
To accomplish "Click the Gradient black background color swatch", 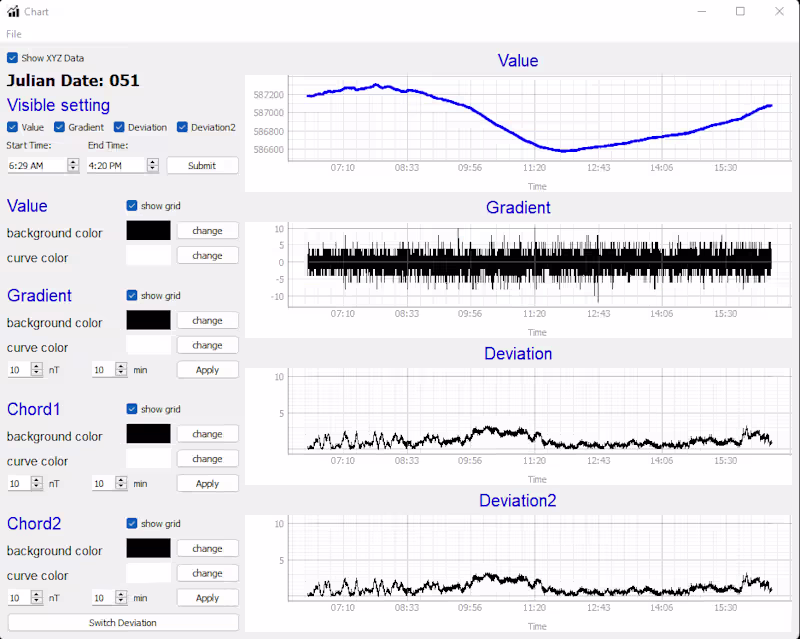I will tap(148, 320).
